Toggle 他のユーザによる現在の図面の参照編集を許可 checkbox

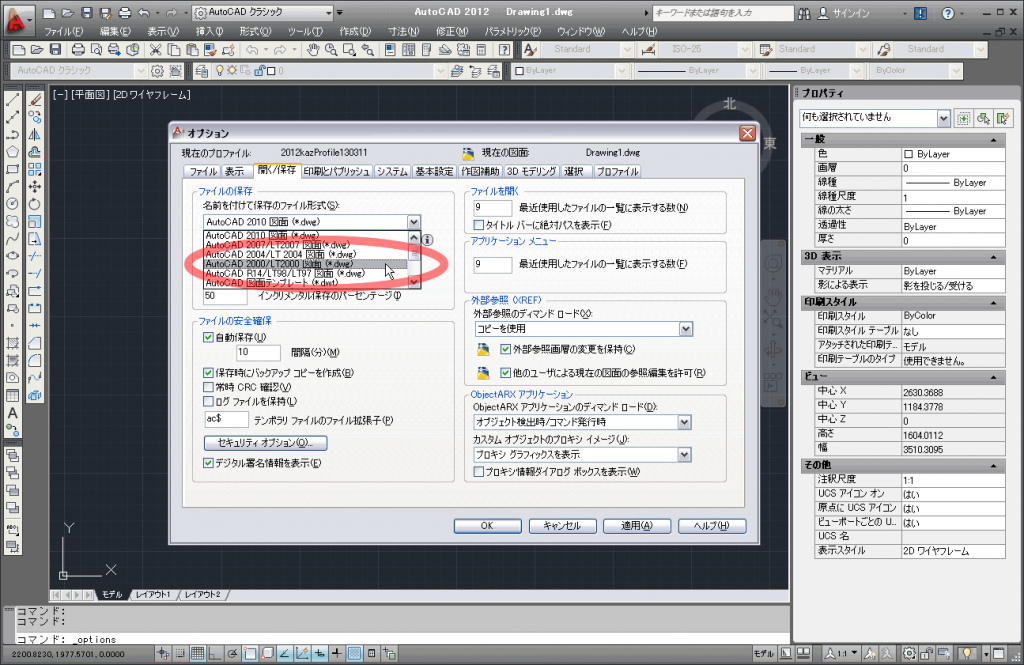click(x=505, y=372)
